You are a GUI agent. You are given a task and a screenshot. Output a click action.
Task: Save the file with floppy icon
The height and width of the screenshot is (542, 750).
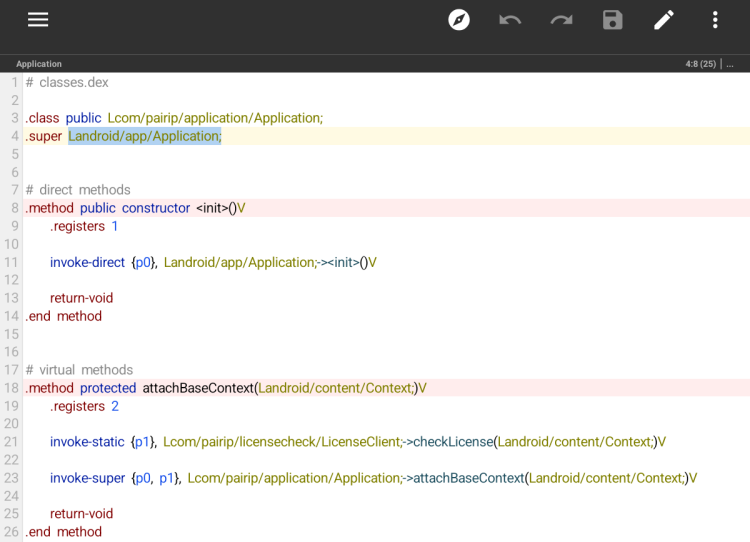coord(613,20)
